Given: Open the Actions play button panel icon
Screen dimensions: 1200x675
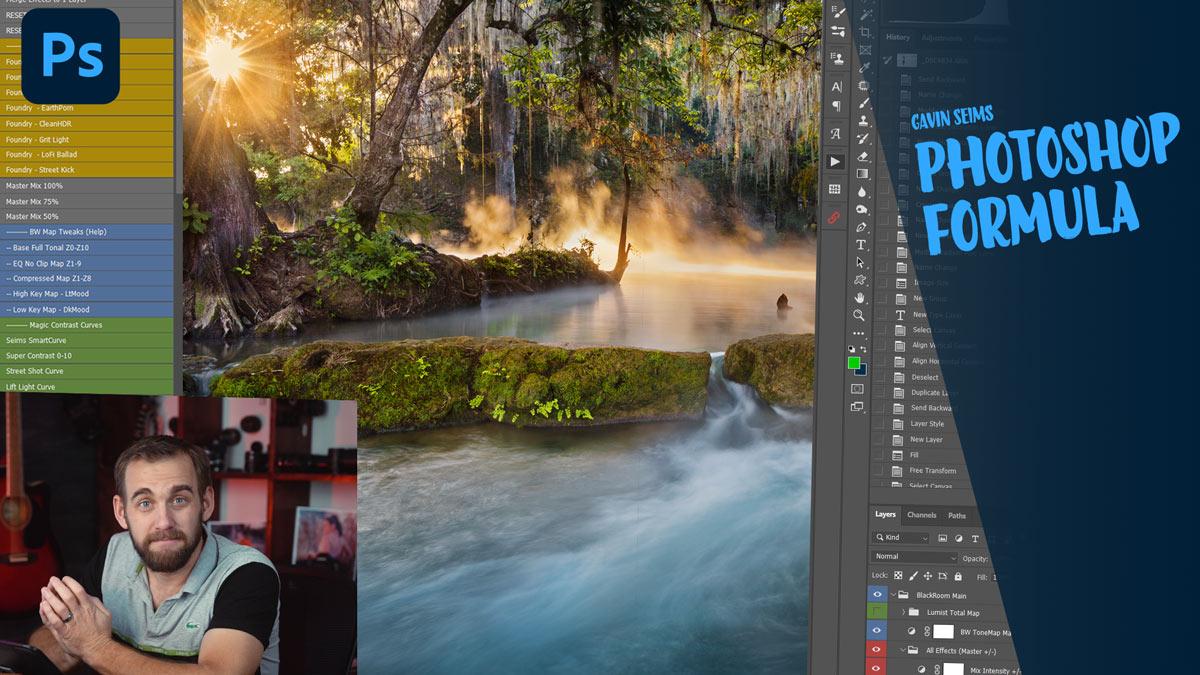Looking at the screenshot, I should point(836,161).
